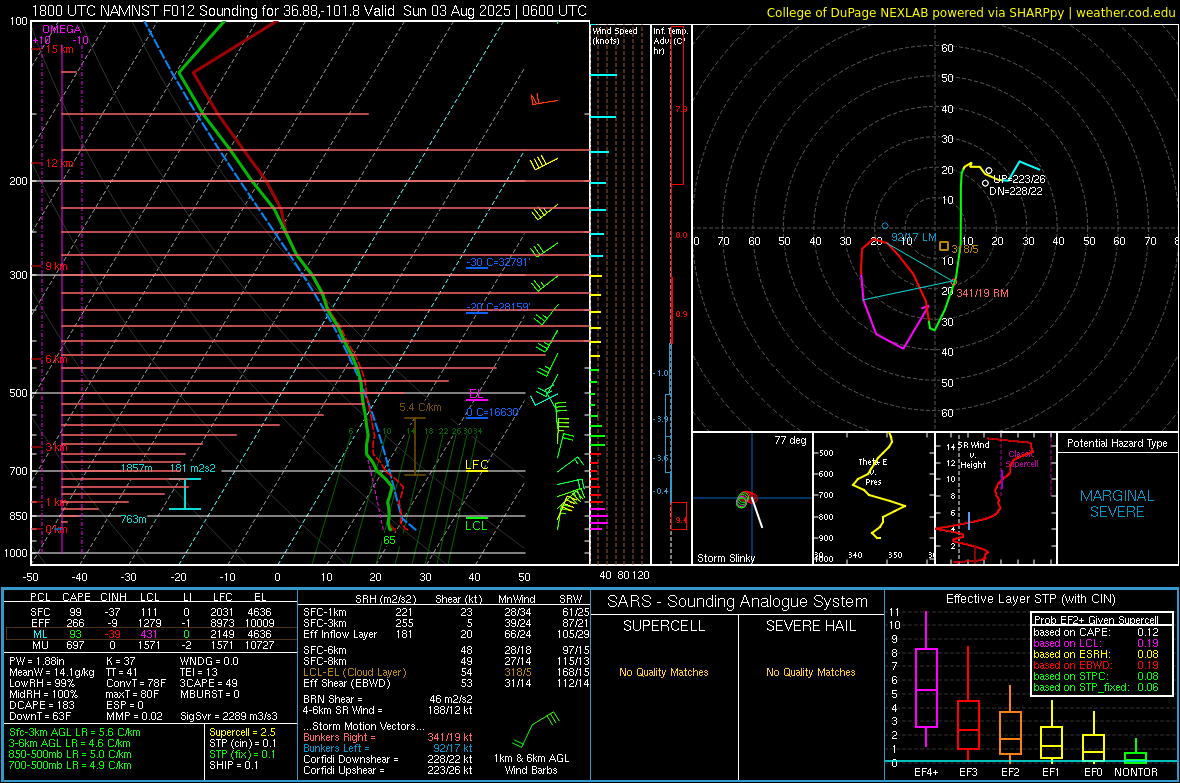The image size is (1180, 783).
Task: Click the Bunkers Right = 341/19 kt line
Action: coord(388,737)
